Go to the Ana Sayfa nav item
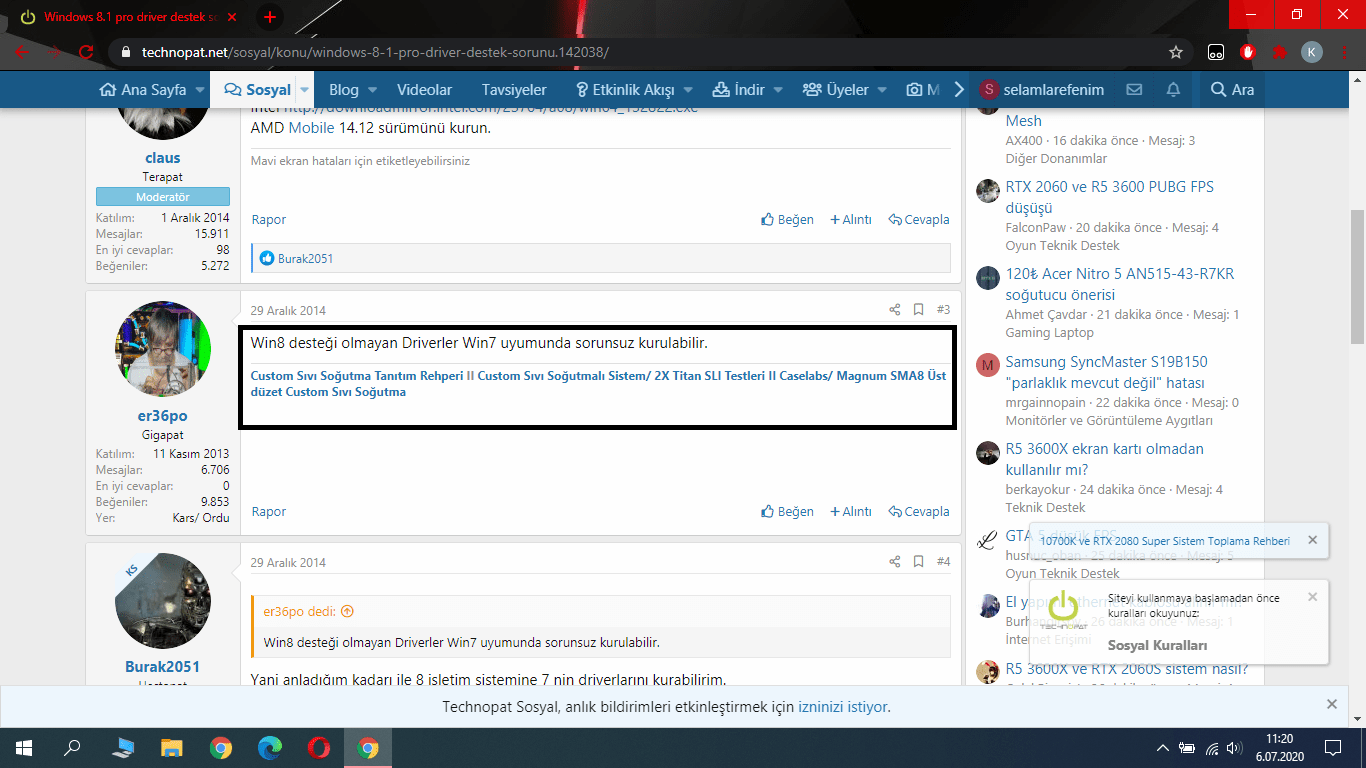The image size is (1366, 768). [143, 90]
